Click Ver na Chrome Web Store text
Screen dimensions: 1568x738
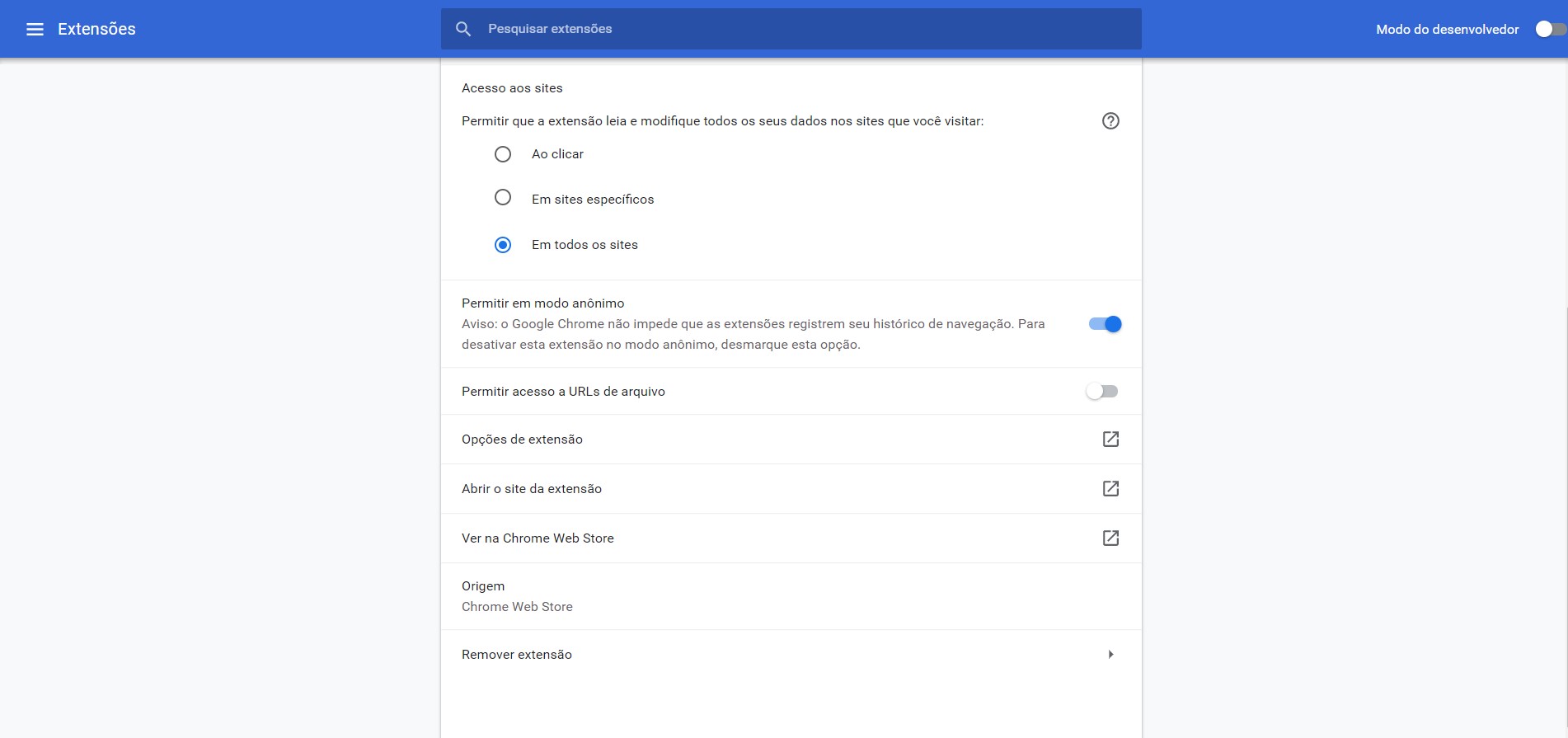pos(538,538)
